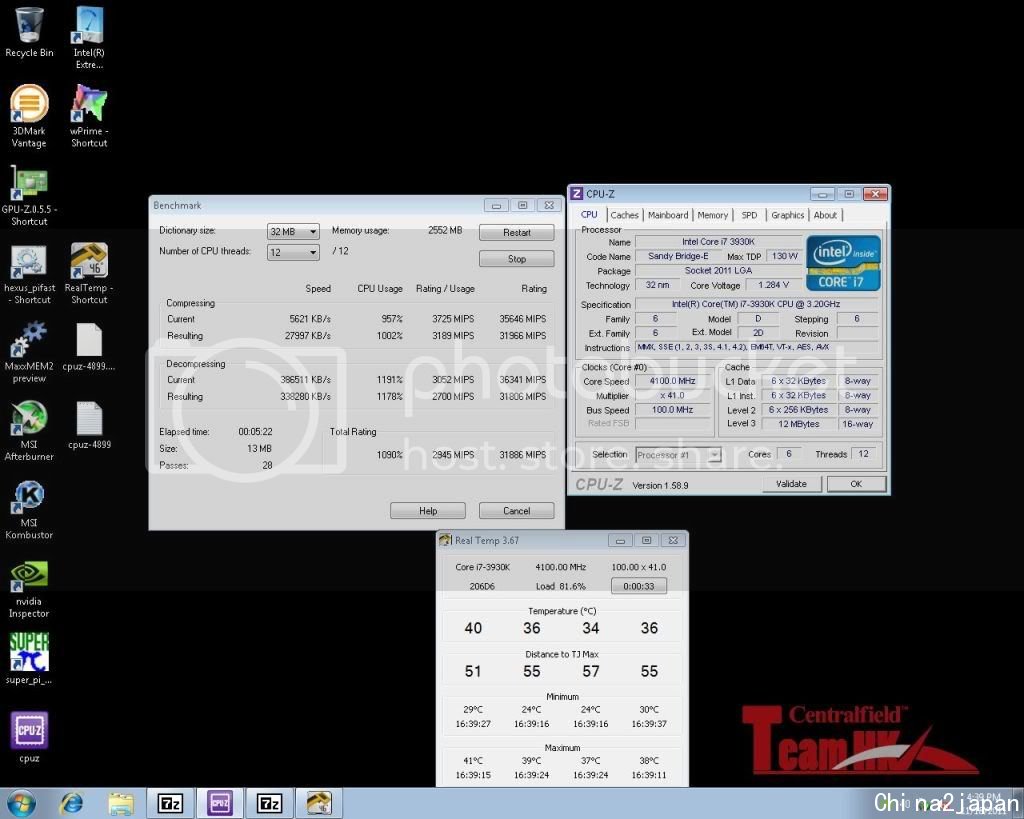Viewport: 1024px width, 819px height.
Task: Select the blank cpuz-4899.... file icon
Action: pyautogui.click(x=89, y=346)
